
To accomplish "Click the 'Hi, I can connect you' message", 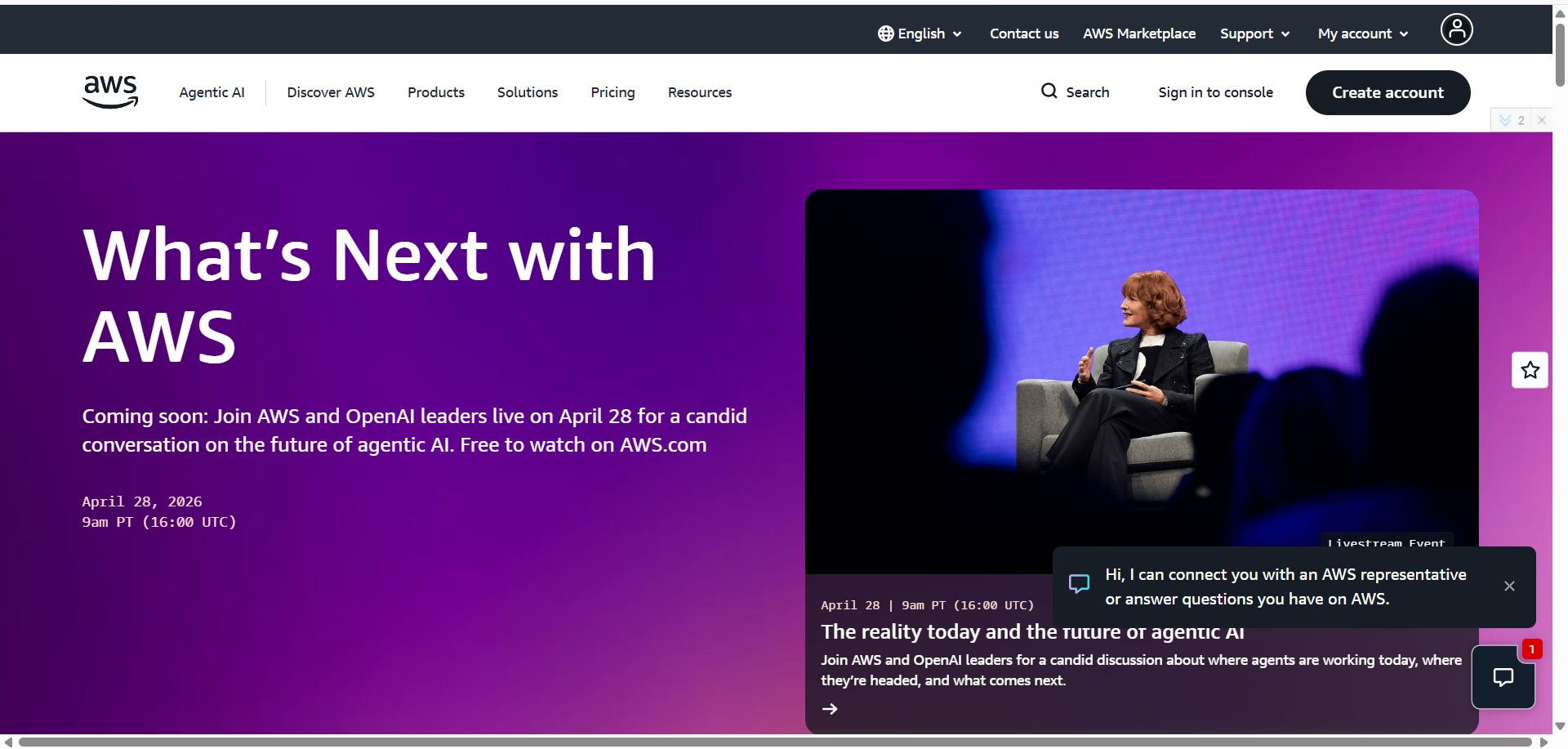I will [x=1285, y=586].
